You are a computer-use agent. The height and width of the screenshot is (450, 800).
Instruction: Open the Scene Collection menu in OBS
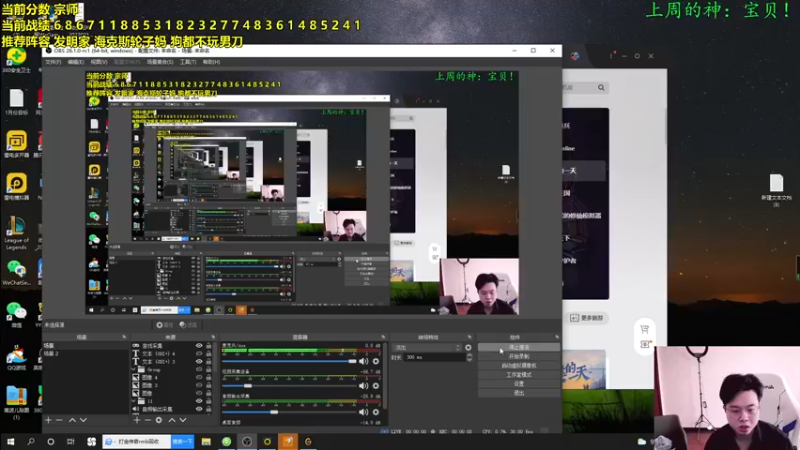pyautogui.click(x=160, y=62)
